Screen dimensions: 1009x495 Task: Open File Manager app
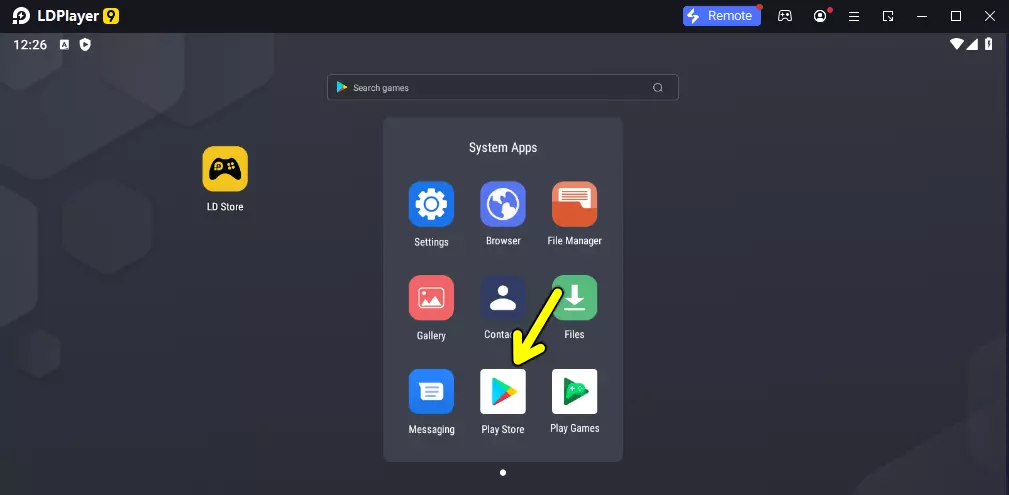coord(575,204)
